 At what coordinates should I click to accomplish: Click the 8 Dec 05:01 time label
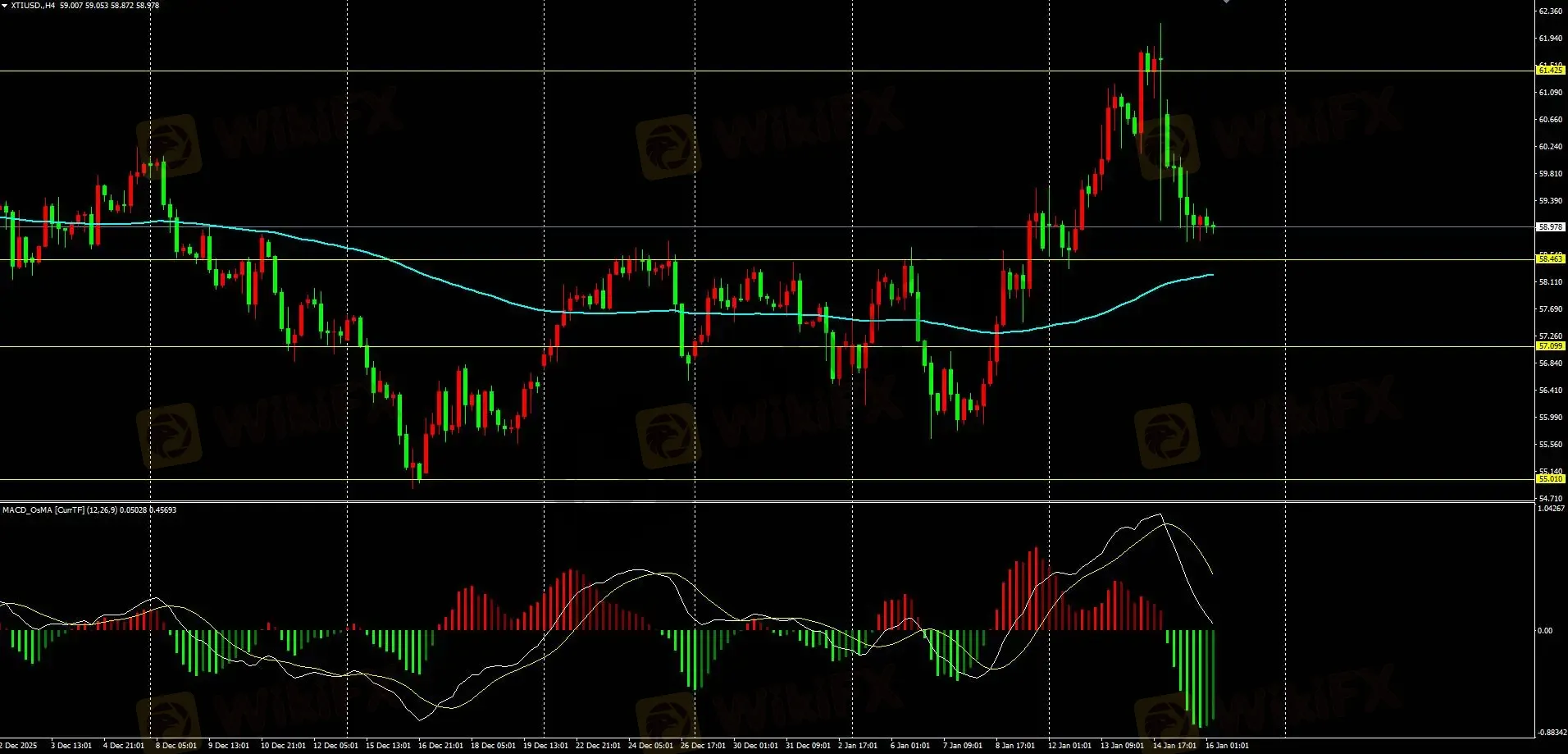(176, 746)
